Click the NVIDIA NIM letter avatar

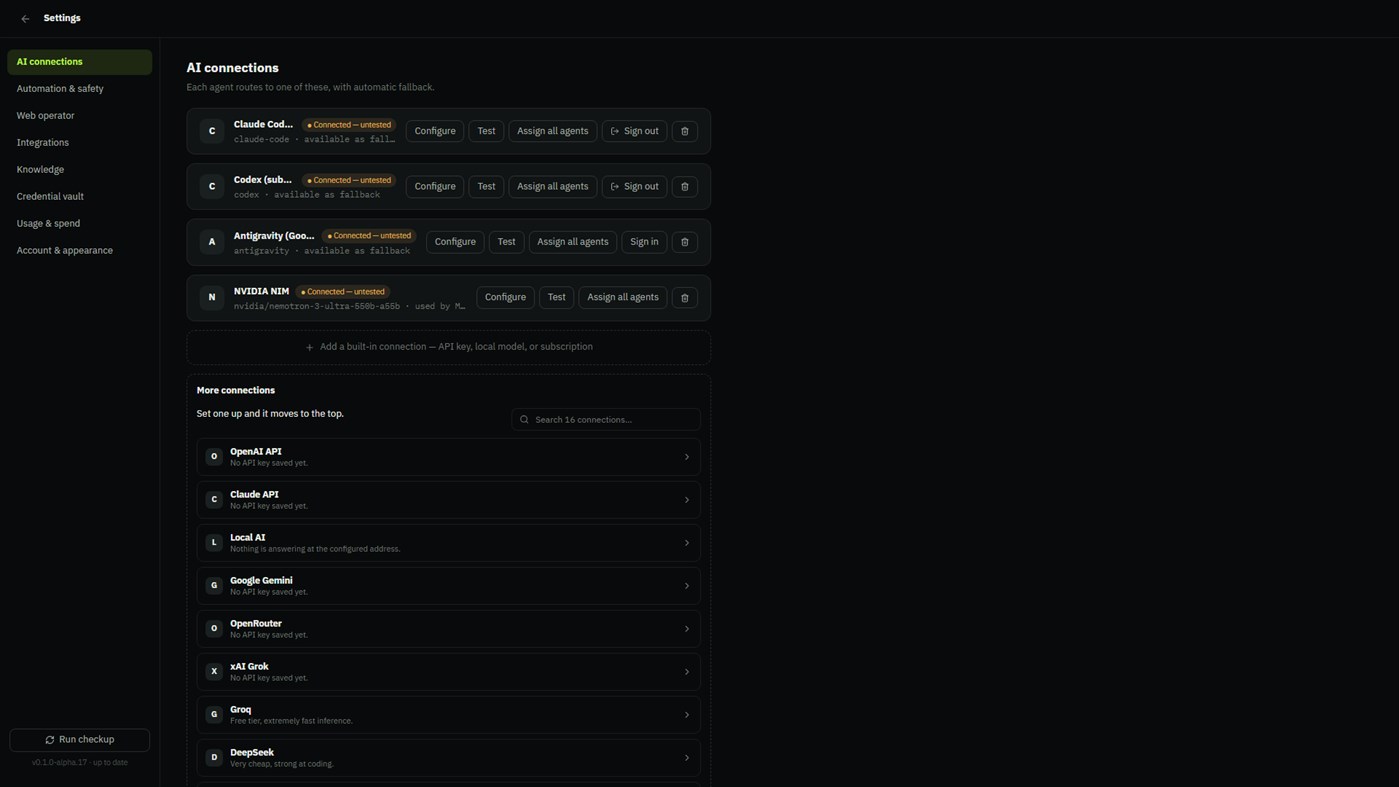212,298
